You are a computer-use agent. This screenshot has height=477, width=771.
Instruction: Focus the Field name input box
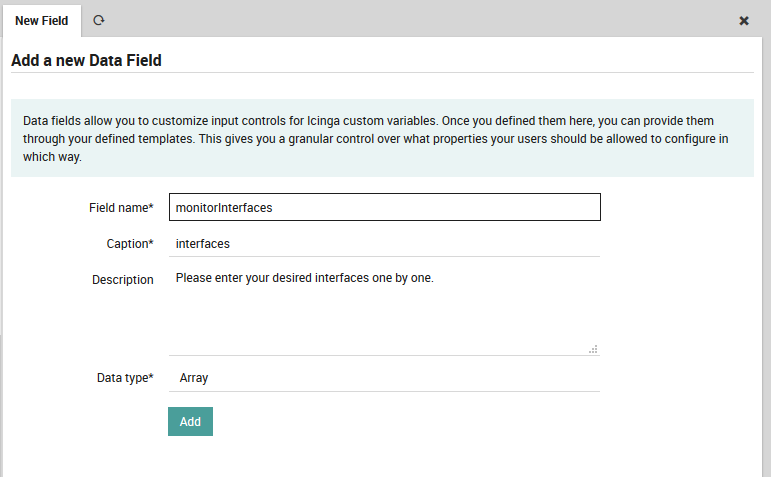[384, 207]
